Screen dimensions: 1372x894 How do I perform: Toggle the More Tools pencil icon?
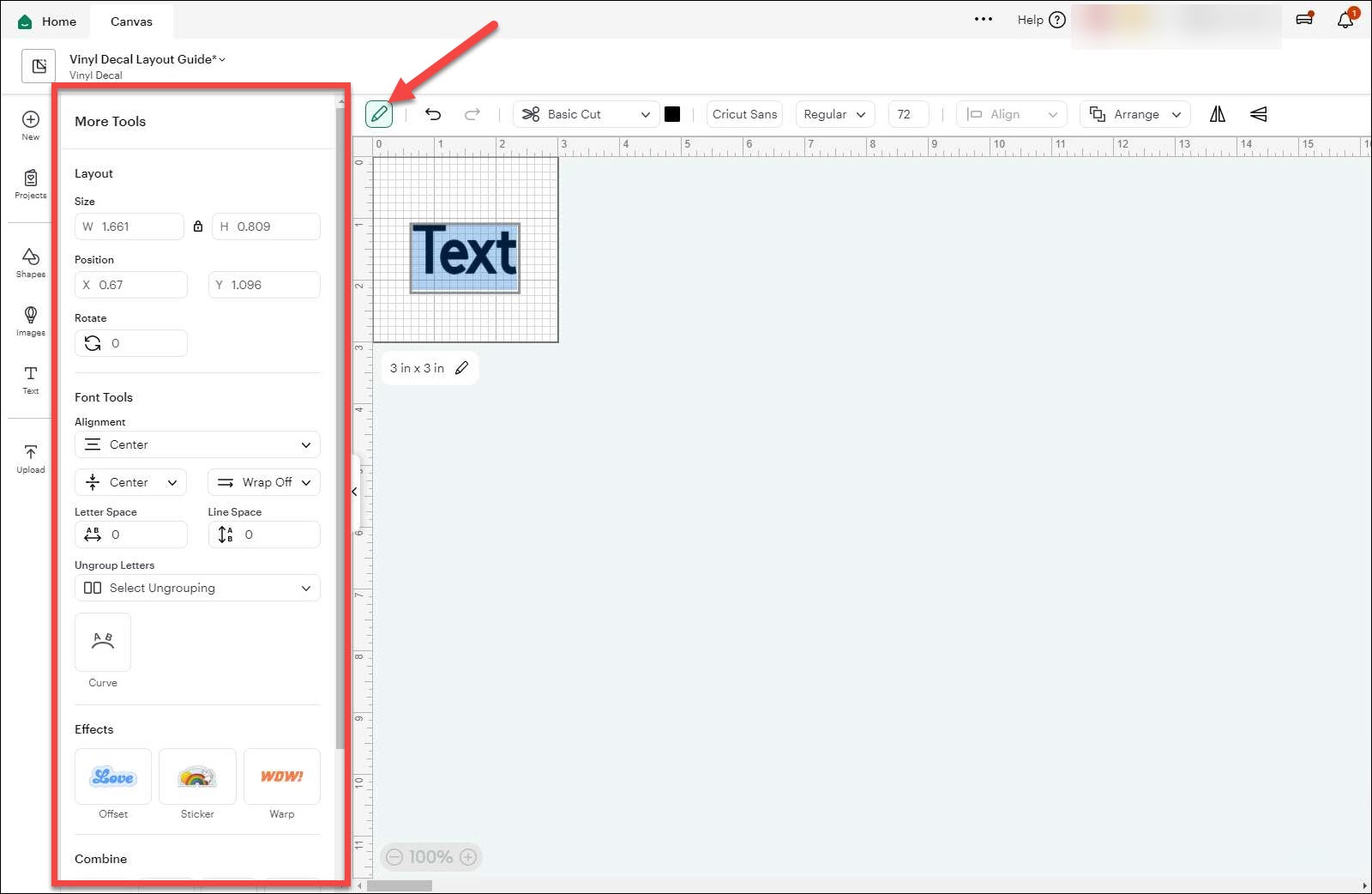click(379, 114)
